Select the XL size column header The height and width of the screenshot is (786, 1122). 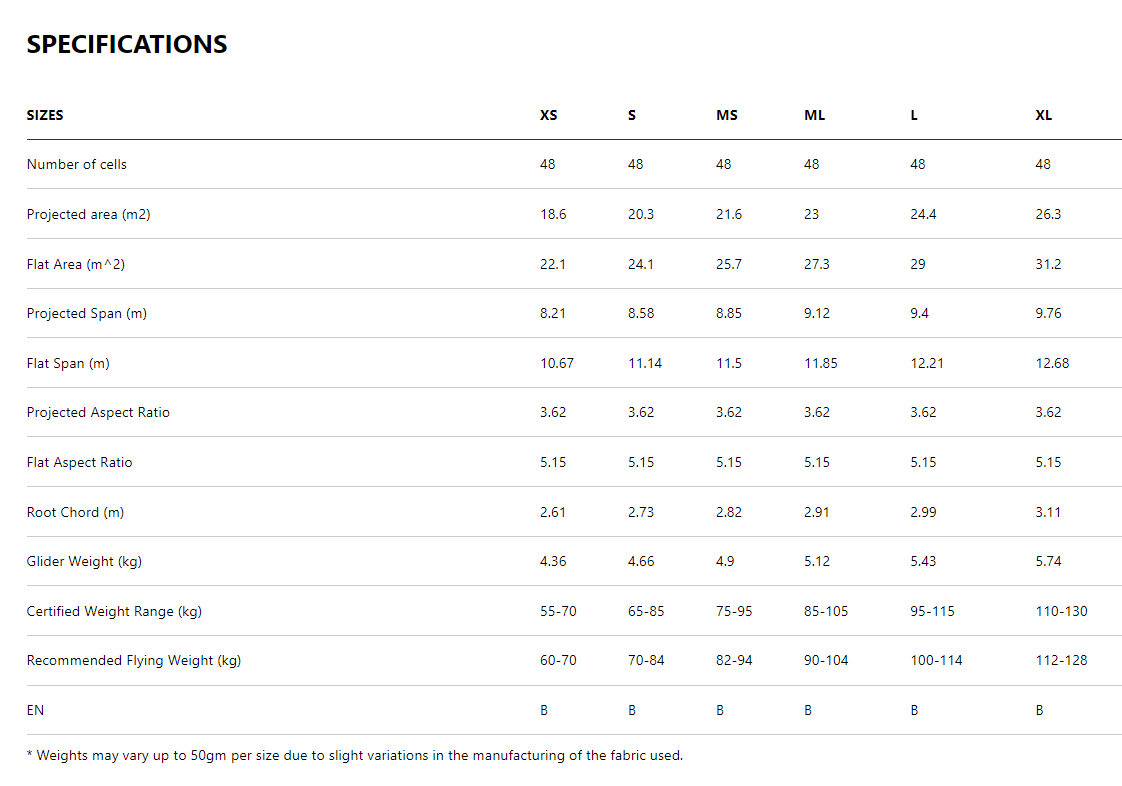point(1044,115)
